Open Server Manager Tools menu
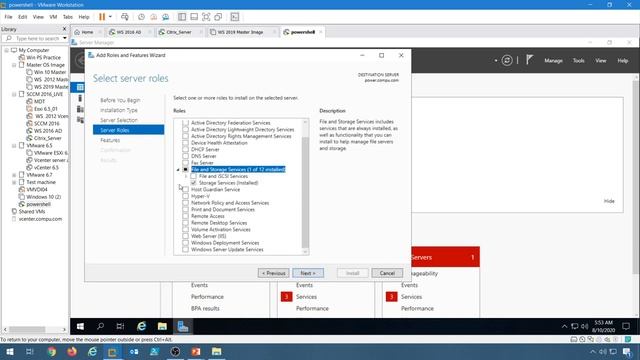The image size is (640, 360). tap(578, 60)
